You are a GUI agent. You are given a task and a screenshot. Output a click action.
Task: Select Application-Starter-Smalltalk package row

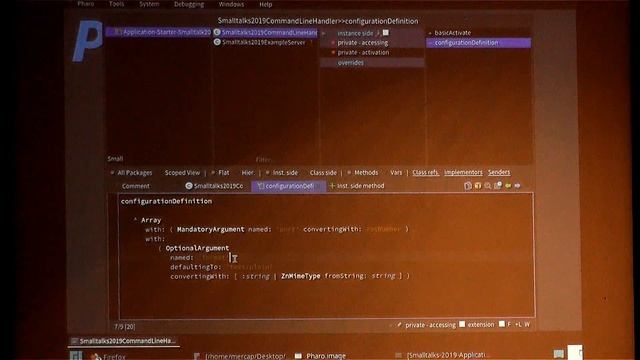[x=159, y=32]
